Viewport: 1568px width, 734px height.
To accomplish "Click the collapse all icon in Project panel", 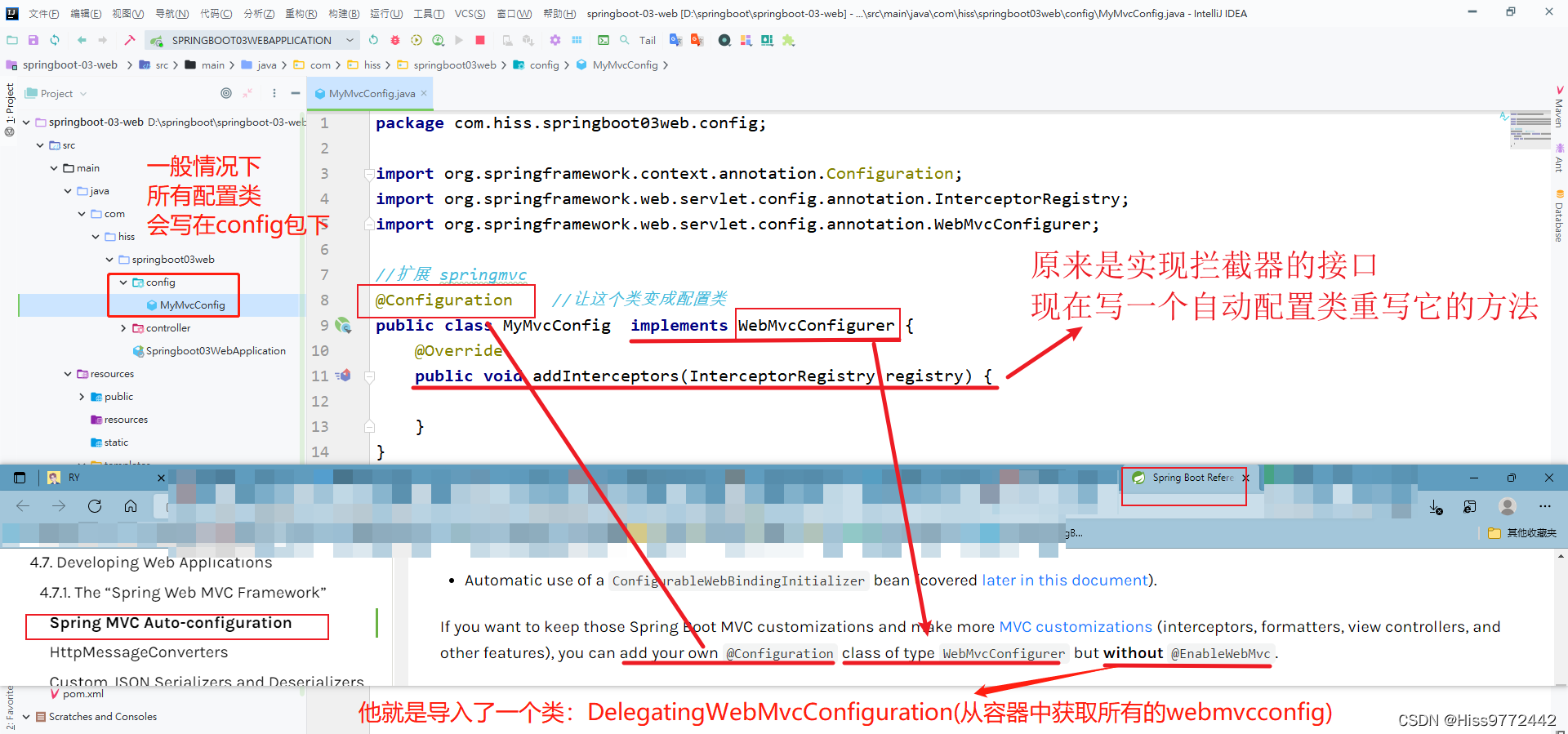I will pos(247,93).
